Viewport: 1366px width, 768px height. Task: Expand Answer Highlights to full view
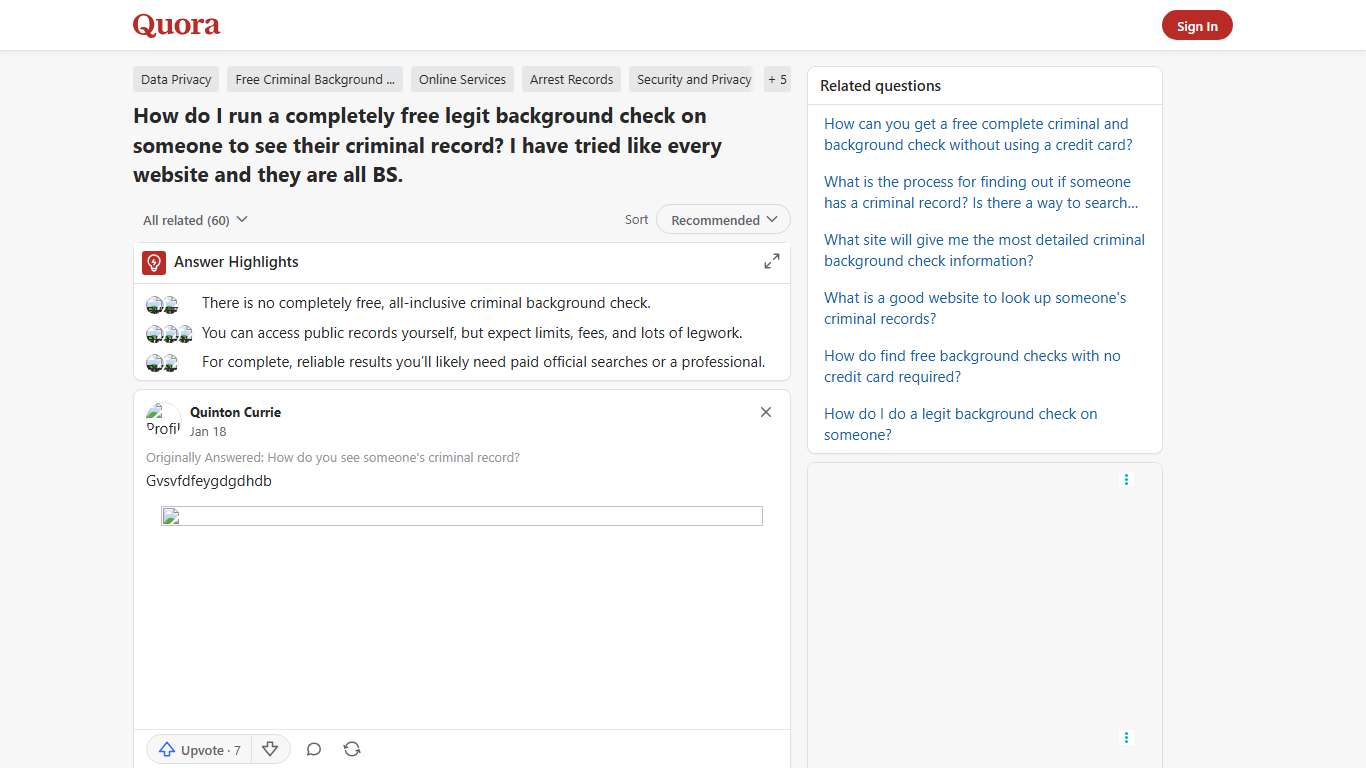tap(771, 260)
